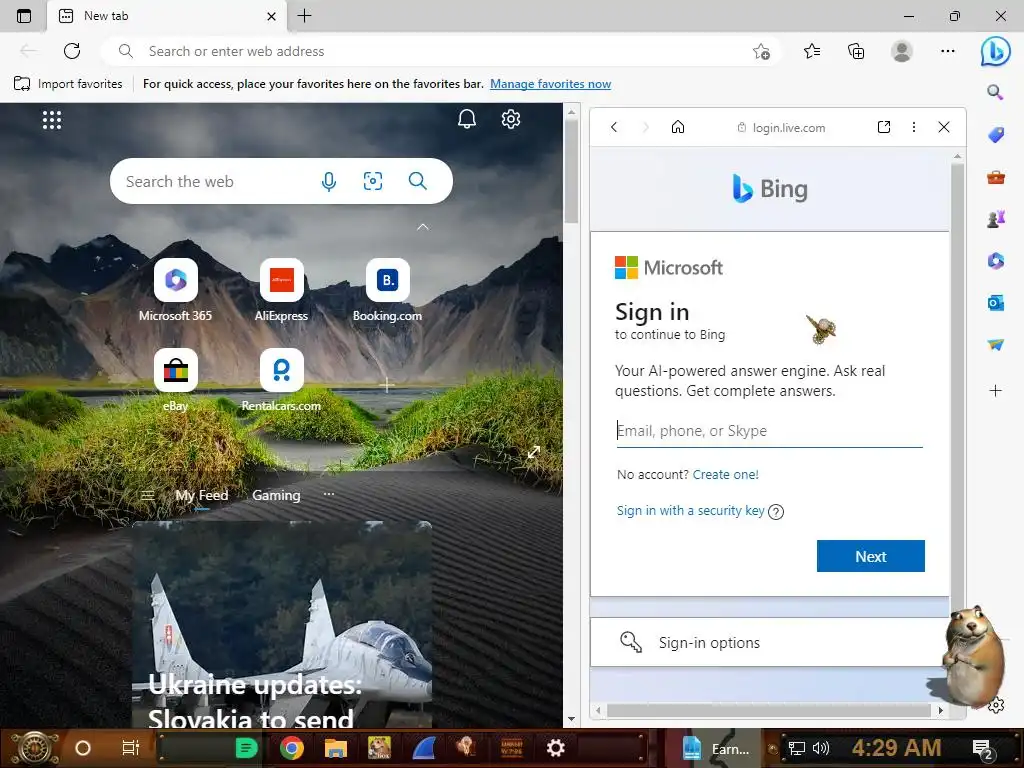Click the sidebar pane horizontal scrollbar

769,710
